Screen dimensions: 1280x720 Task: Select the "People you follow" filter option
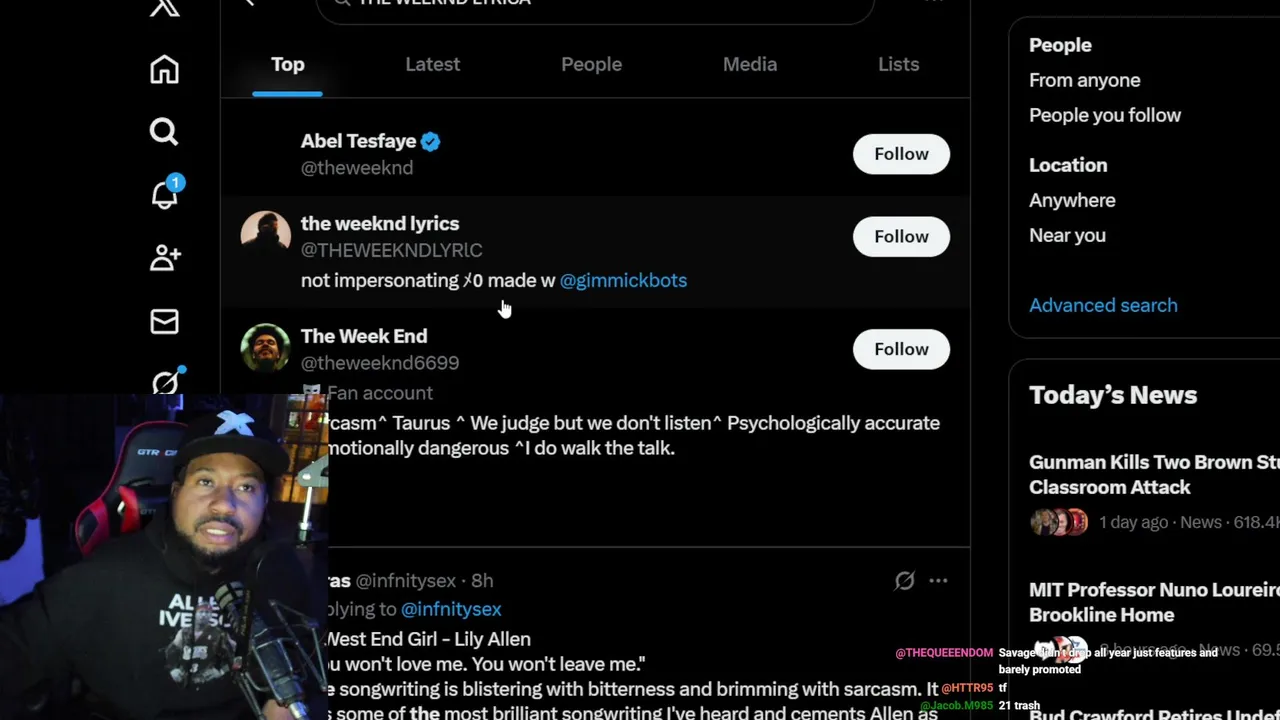pyautogui.click(x=1104, y=115)
